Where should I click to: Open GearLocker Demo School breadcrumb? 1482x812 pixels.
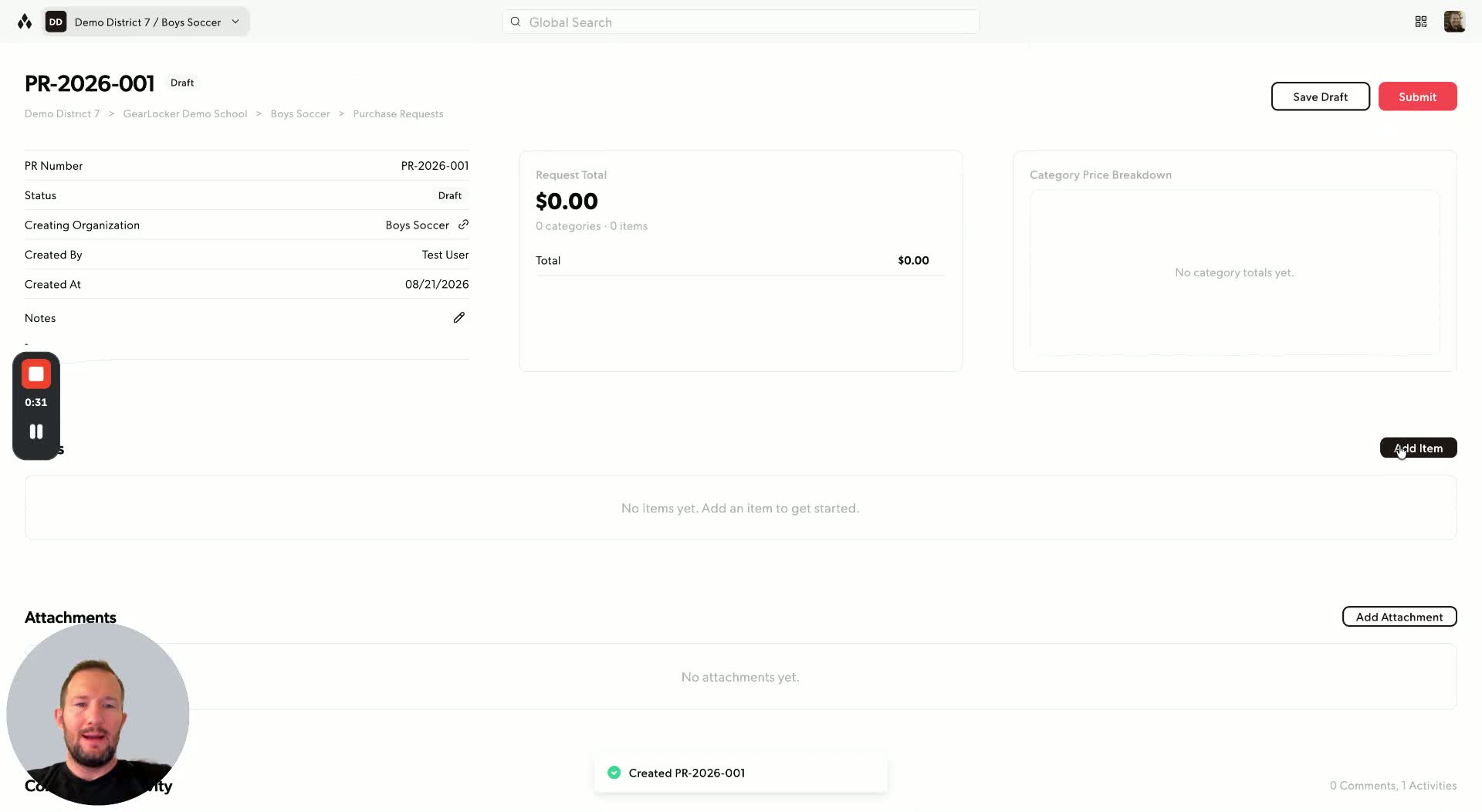tap(185, 113)
